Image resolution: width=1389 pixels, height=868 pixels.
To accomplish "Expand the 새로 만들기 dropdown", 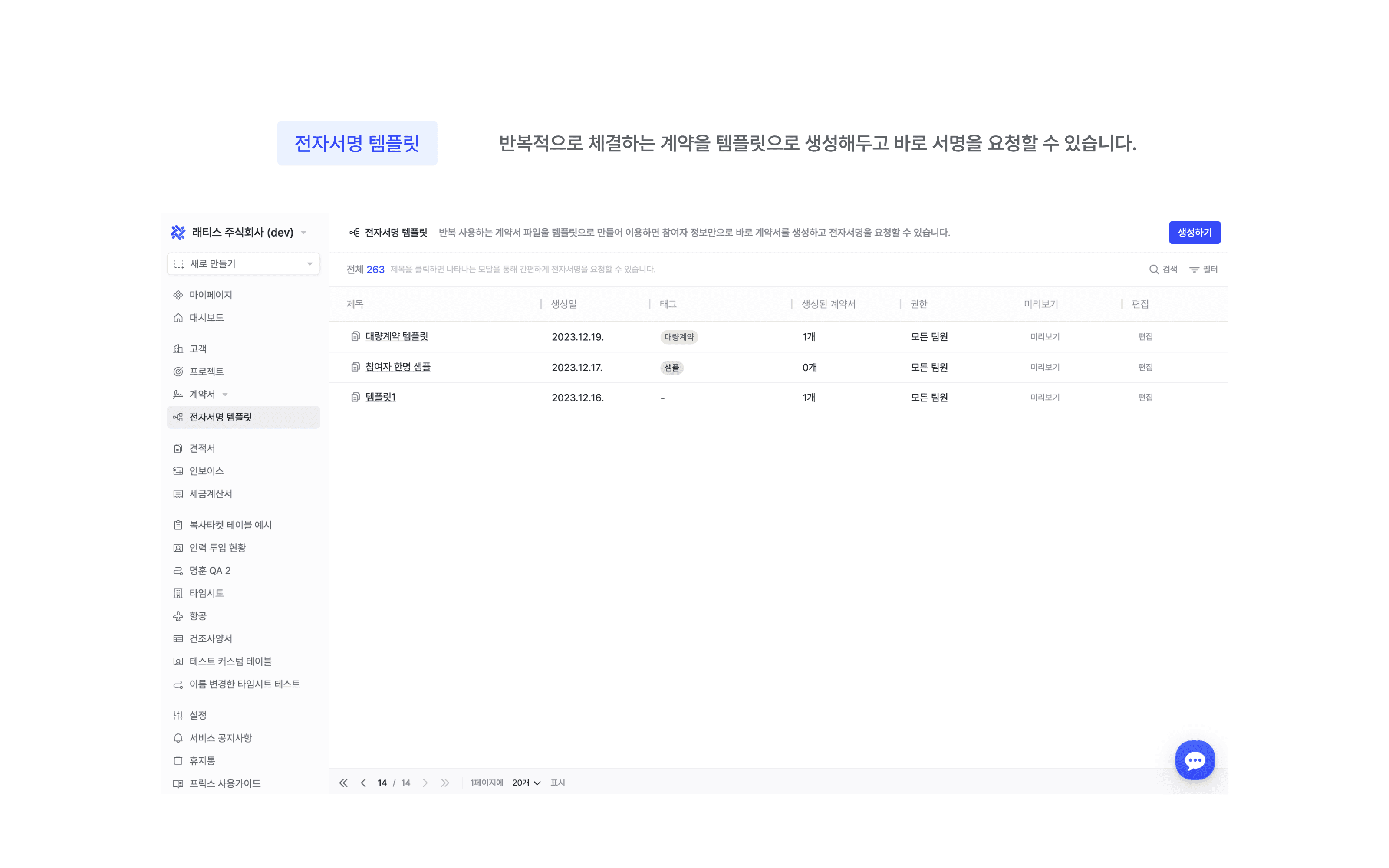I will click(x=244, y=263).
